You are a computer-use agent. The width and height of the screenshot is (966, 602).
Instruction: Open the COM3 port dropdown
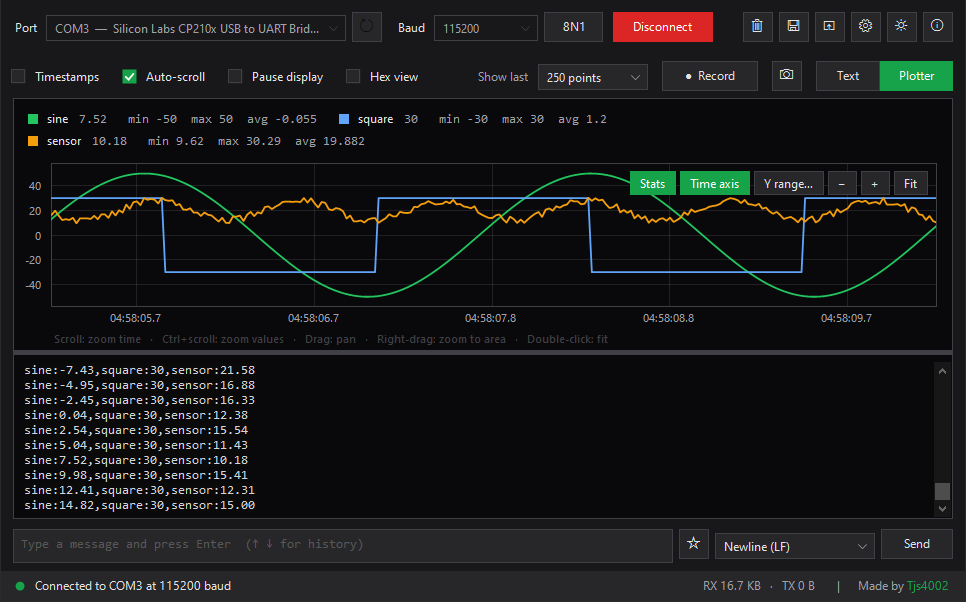click(x=196, y=28)
